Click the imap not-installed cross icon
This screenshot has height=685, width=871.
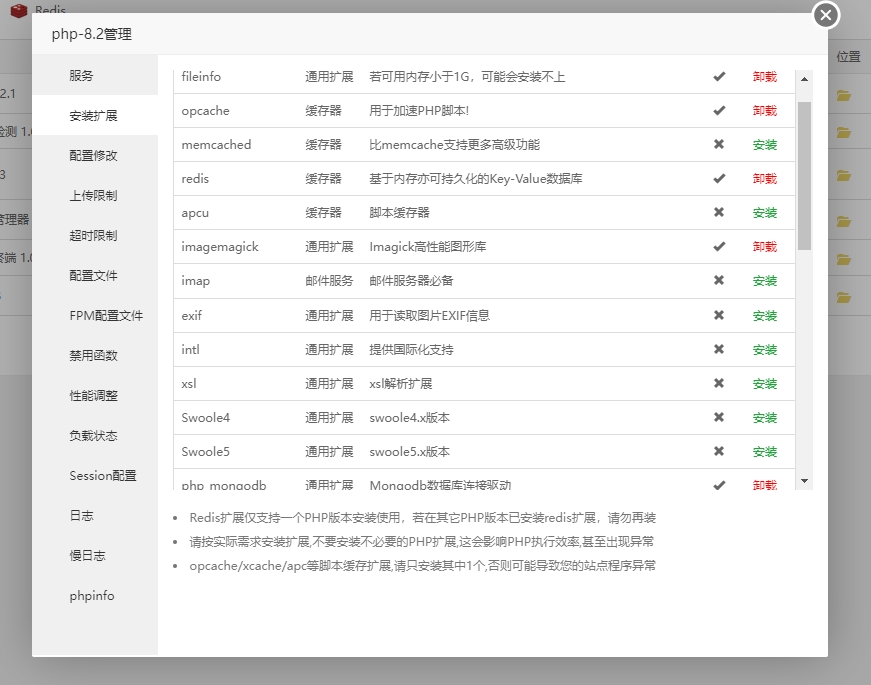(x=719, y=281)
